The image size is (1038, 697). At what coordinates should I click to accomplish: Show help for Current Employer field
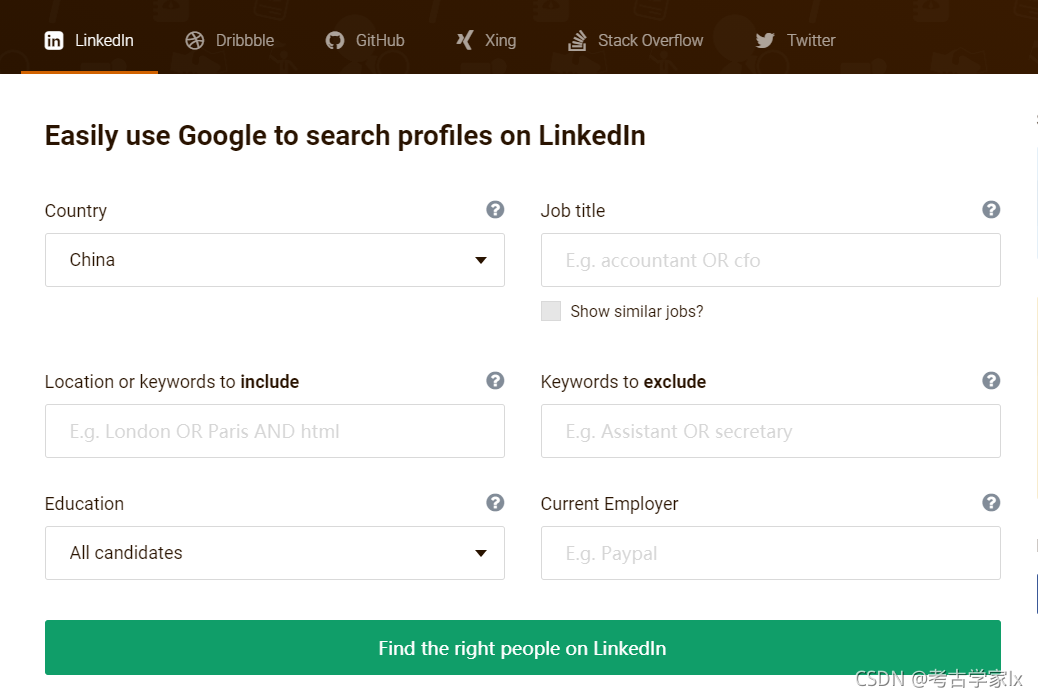(x=991, y=502)
